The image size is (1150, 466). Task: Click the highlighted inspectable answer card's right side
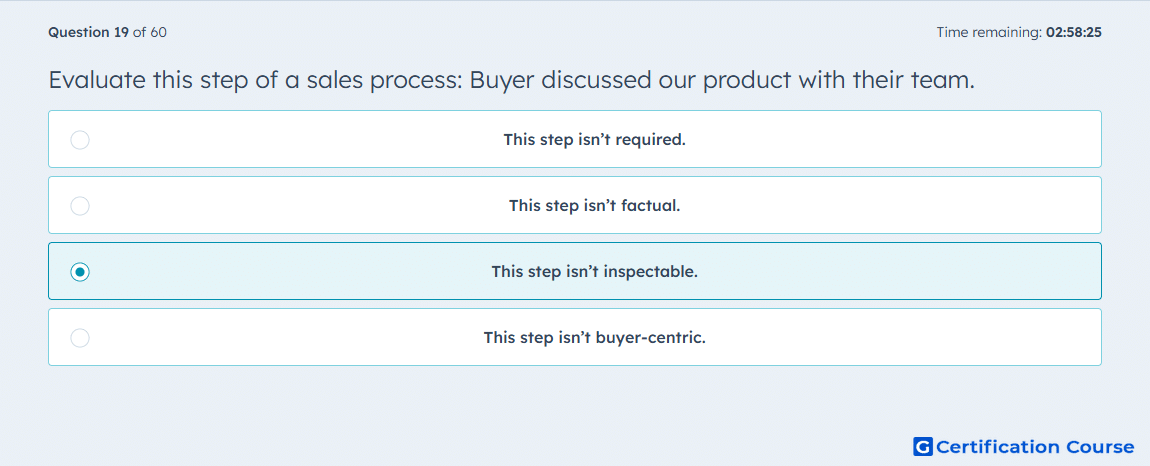917,272
